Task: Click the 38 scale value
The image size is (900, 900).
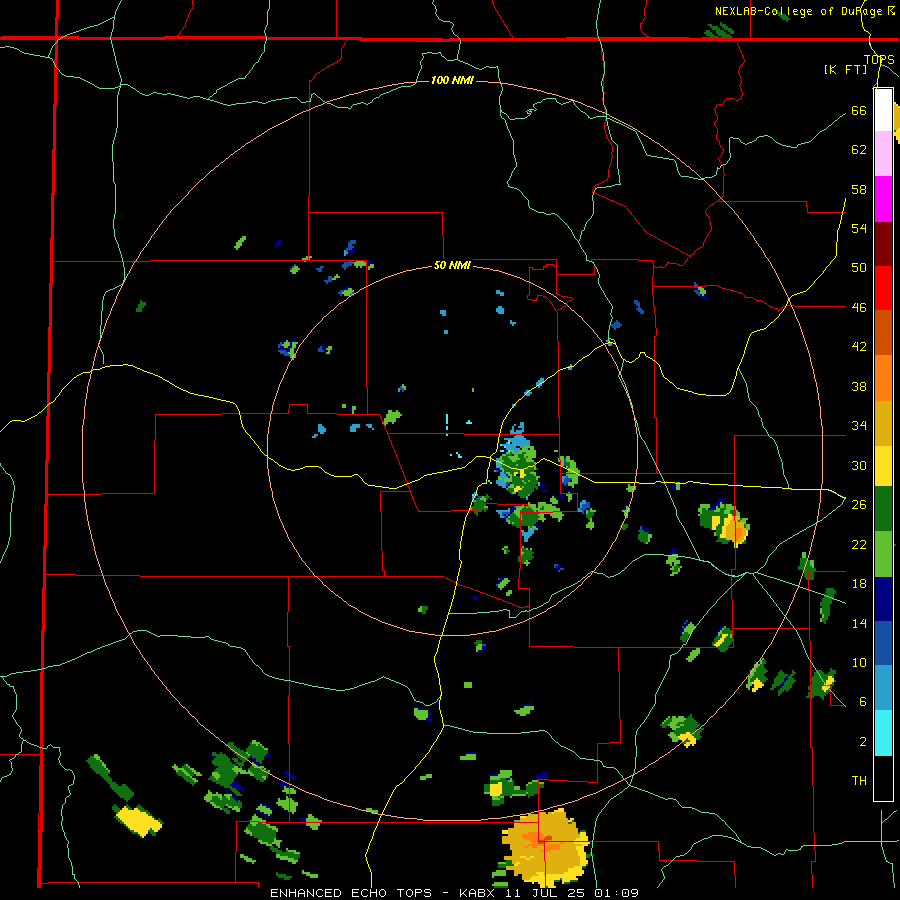Action: 859,386
